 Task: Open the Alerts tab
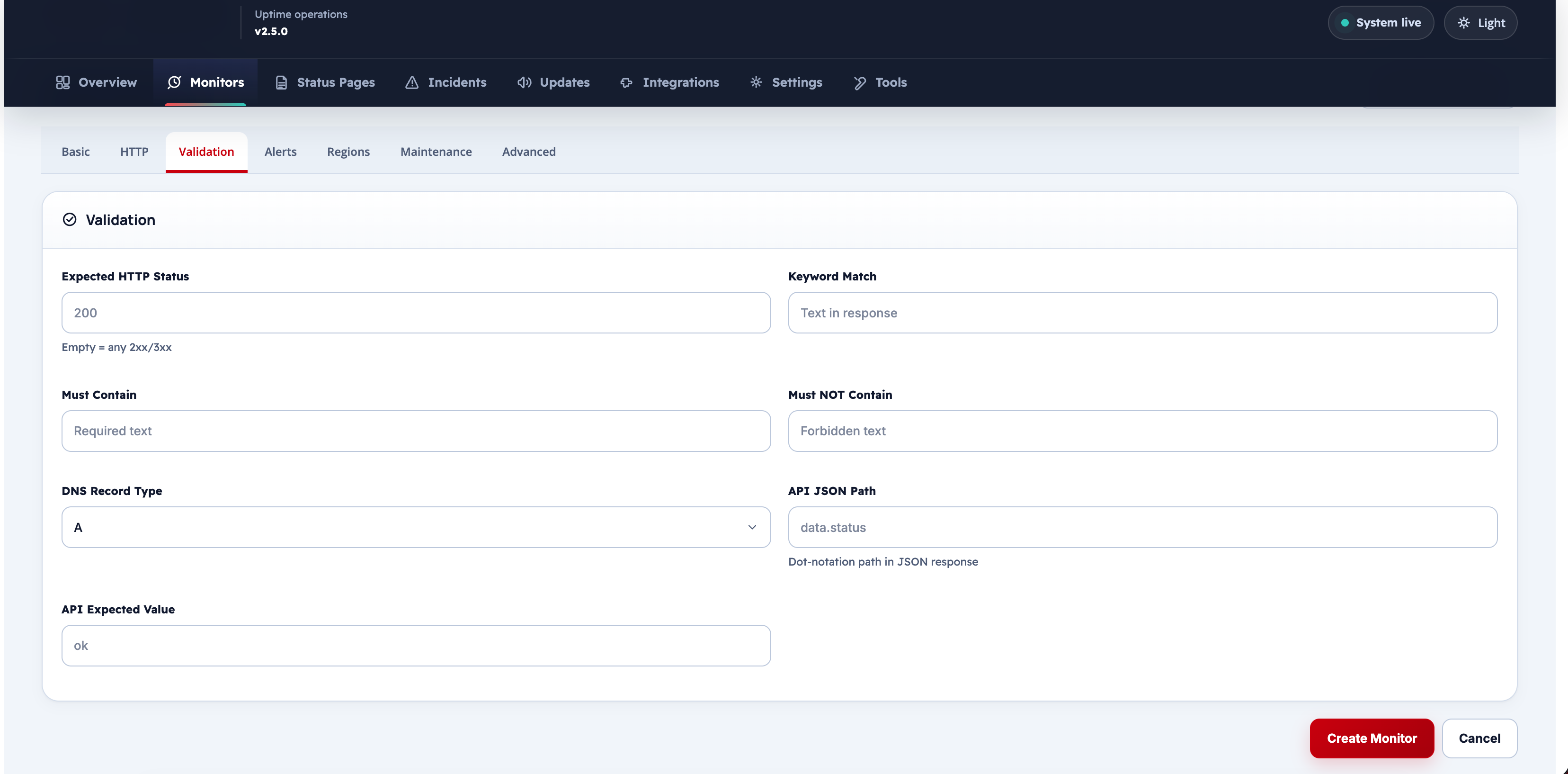281,152
